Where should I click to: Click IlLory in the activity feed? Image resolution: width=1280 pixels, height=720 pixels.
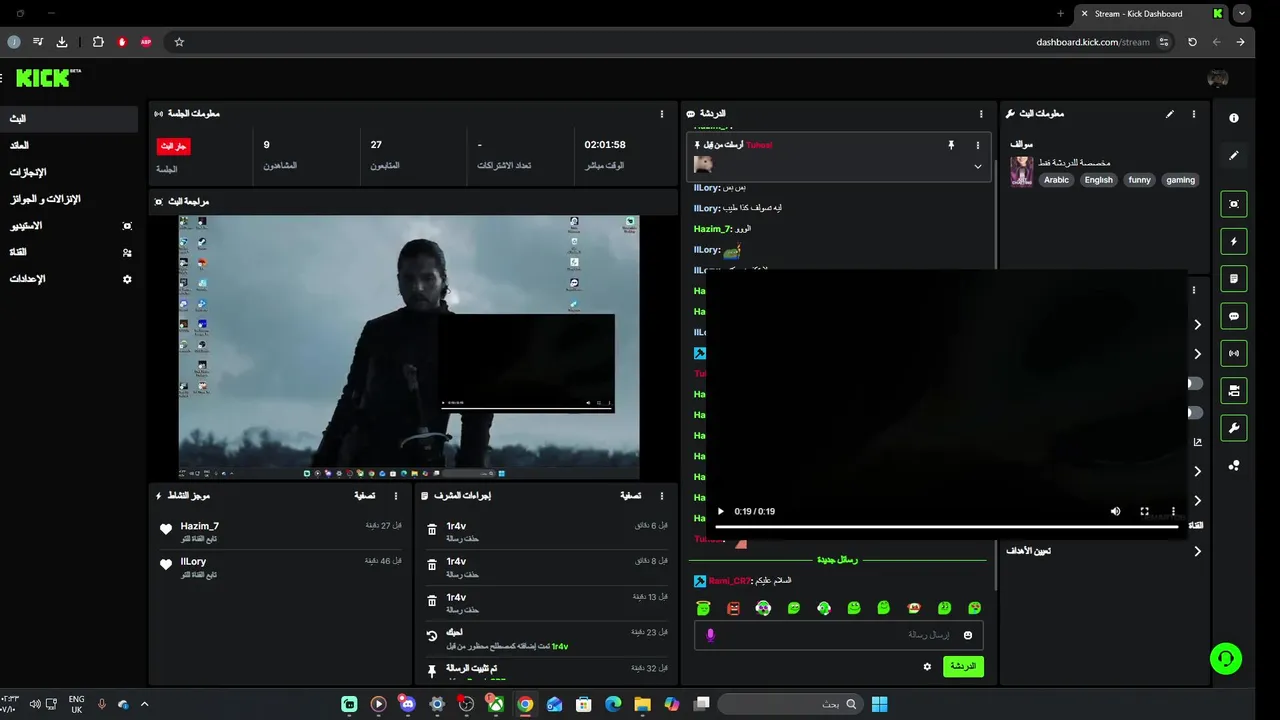pyautogui.click(x=193, y=562)
